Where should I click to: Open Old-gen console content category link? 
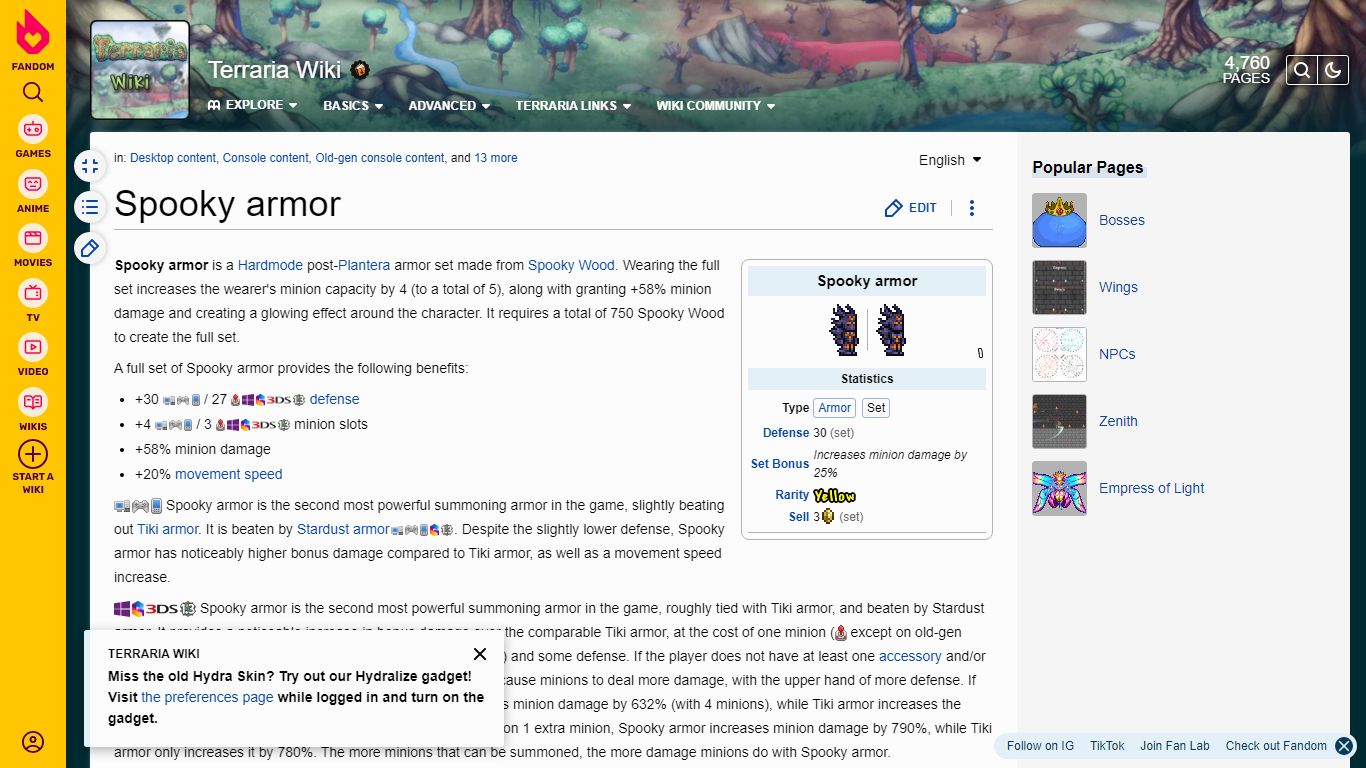(x=379, y=158)
